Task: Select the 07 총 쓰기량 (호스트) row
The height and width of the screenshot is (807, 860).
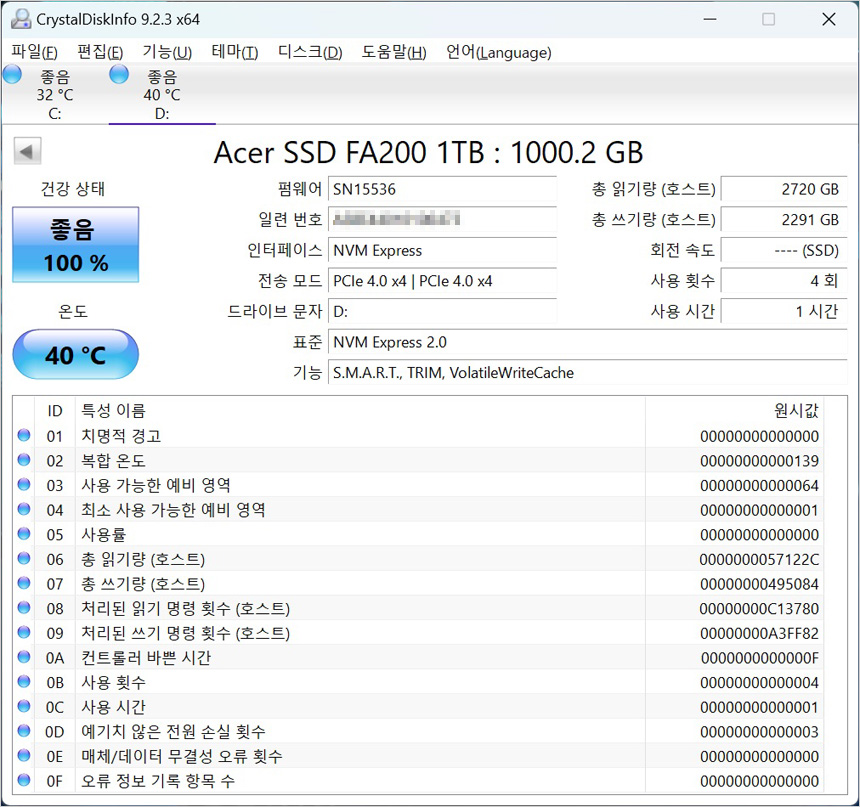Action: [x=142, y=584]
